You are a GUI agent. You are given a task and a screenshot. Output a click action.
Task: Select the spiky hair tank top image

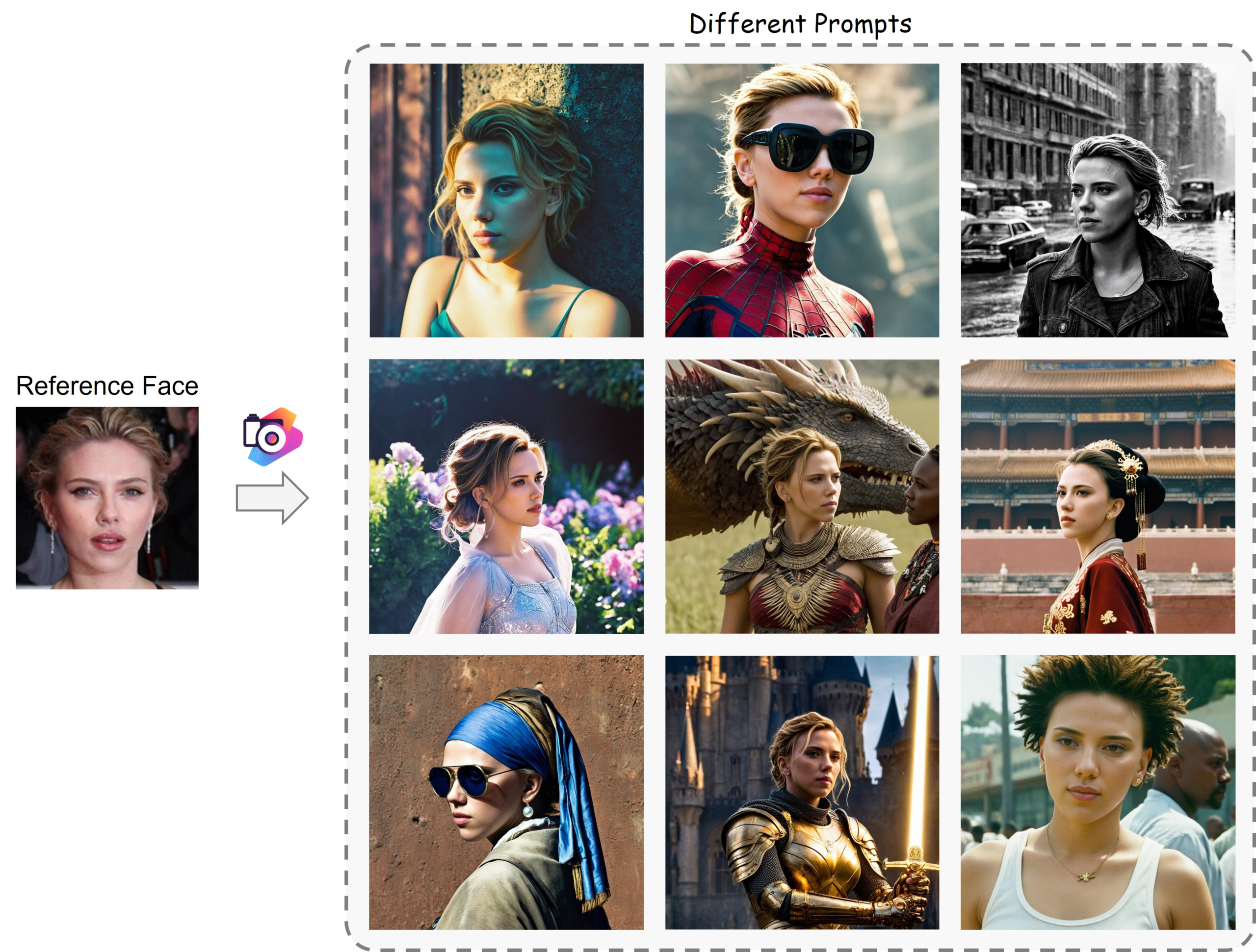1098,793
